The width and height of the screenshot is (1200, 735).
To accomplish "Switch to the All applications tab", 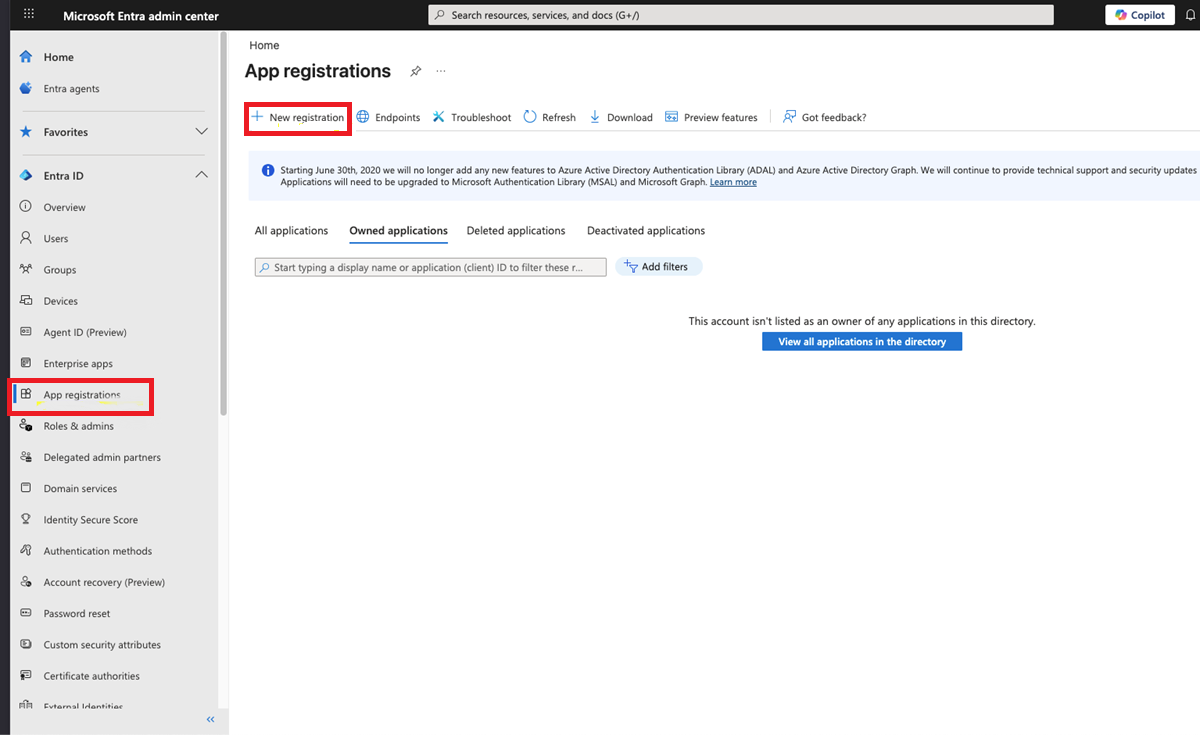I will click(x=291, y=231).
